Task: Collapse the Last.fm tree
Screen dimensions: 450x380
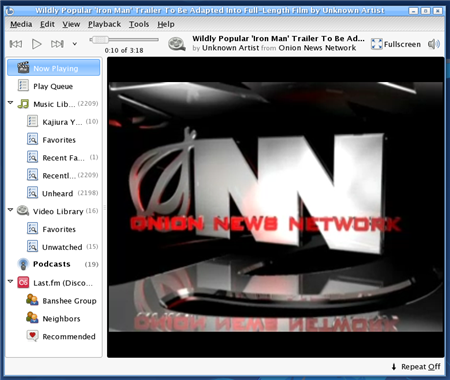Action: point(10,282)
